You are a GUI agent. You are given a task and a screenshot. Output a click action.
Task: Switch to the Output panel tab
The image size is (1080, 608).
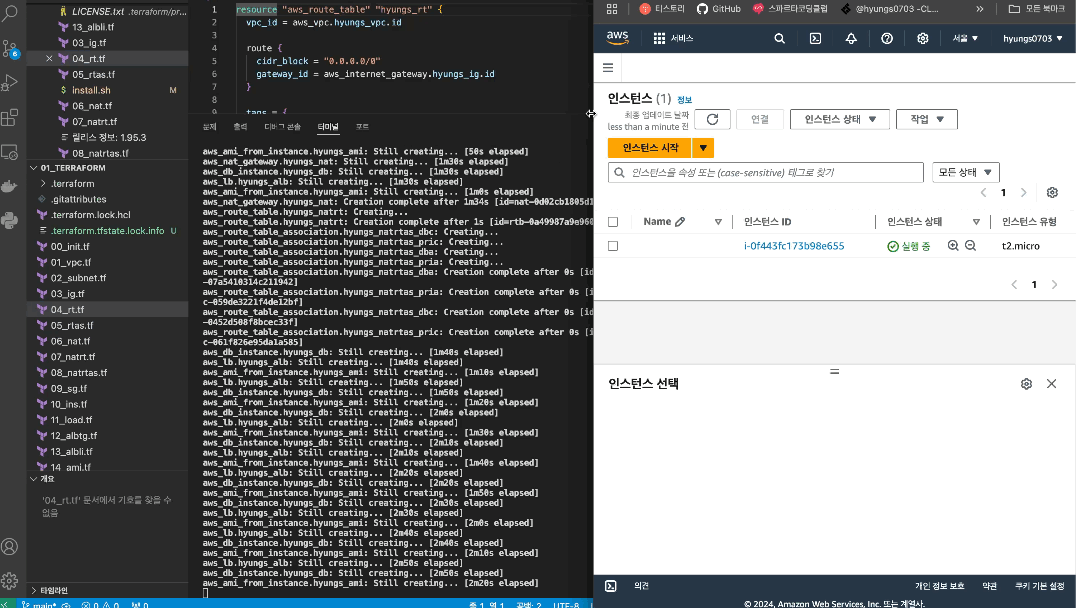[x=240, y=127]
